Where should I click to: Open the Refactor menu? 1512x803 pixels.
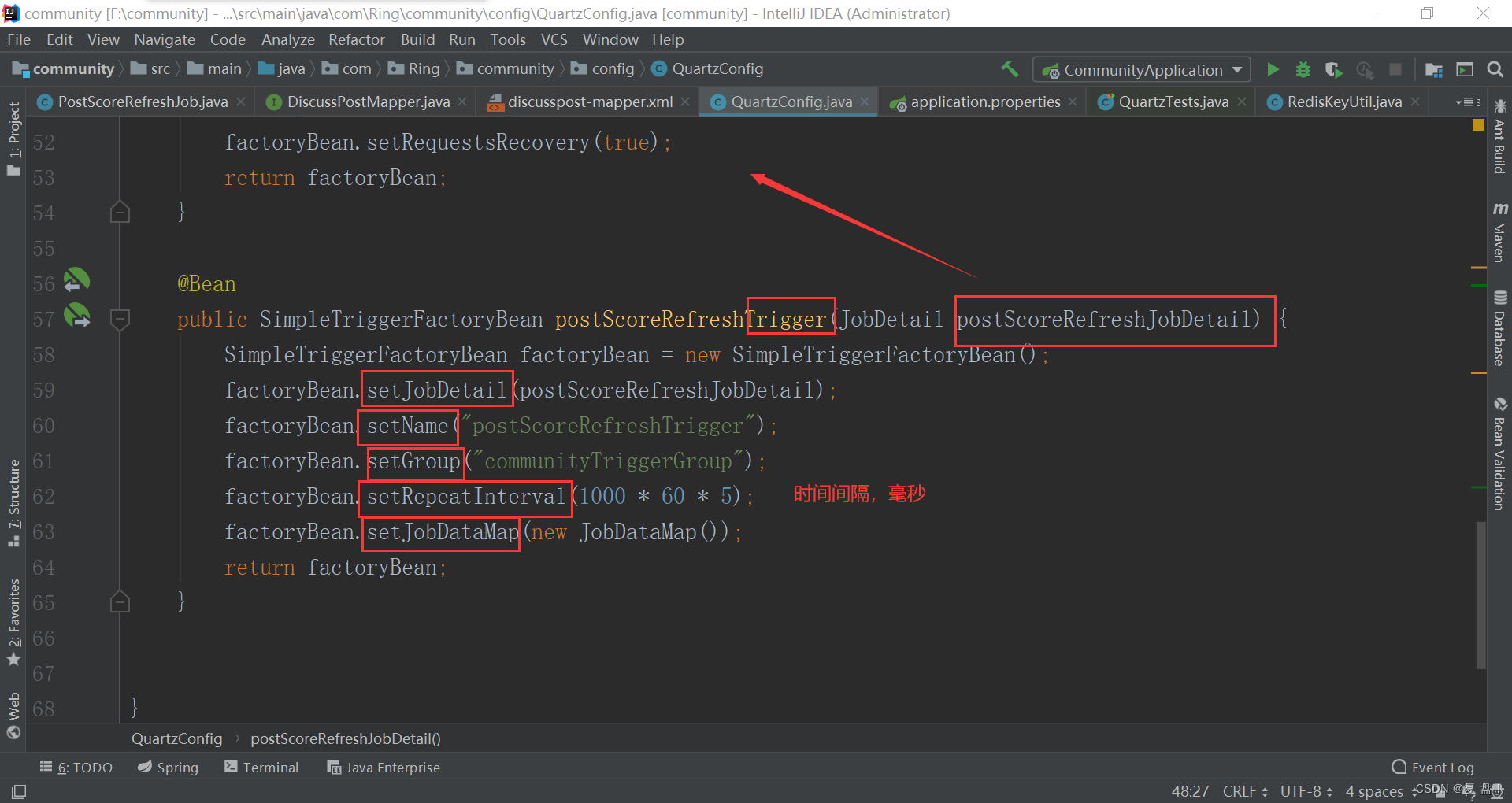pyautogui.click(x=356, y=39)
